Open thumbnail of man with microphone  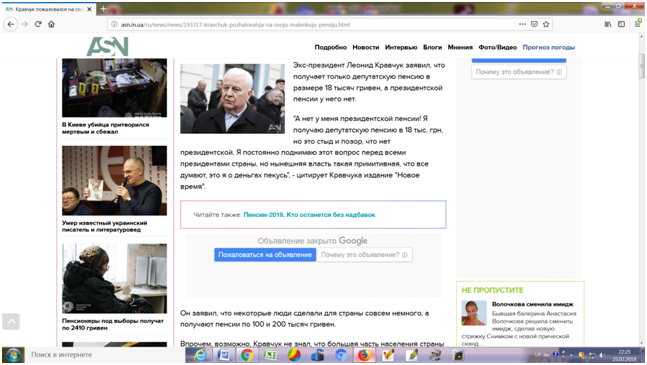(114, 180)
